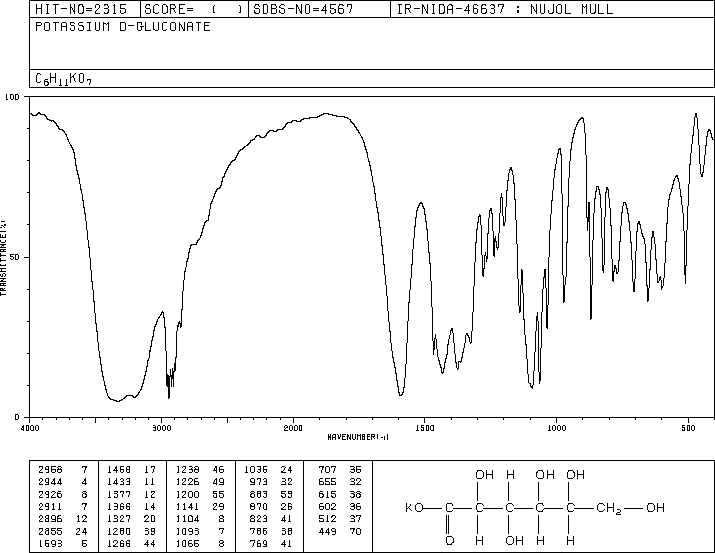Click the 100 mark on transmittance axis

click(x=12, y=97)
